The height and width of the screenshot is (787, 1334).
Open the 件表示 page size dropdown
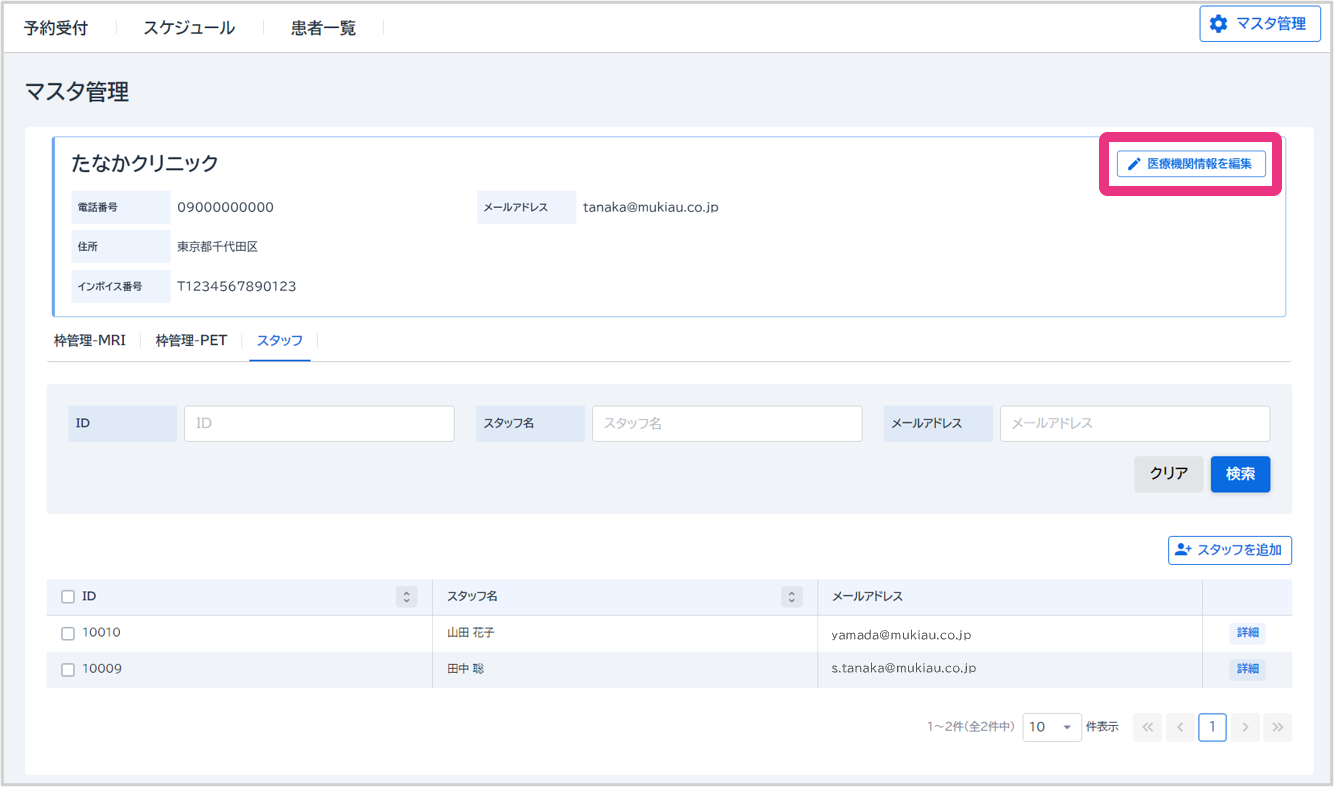tap(1051, 727)
